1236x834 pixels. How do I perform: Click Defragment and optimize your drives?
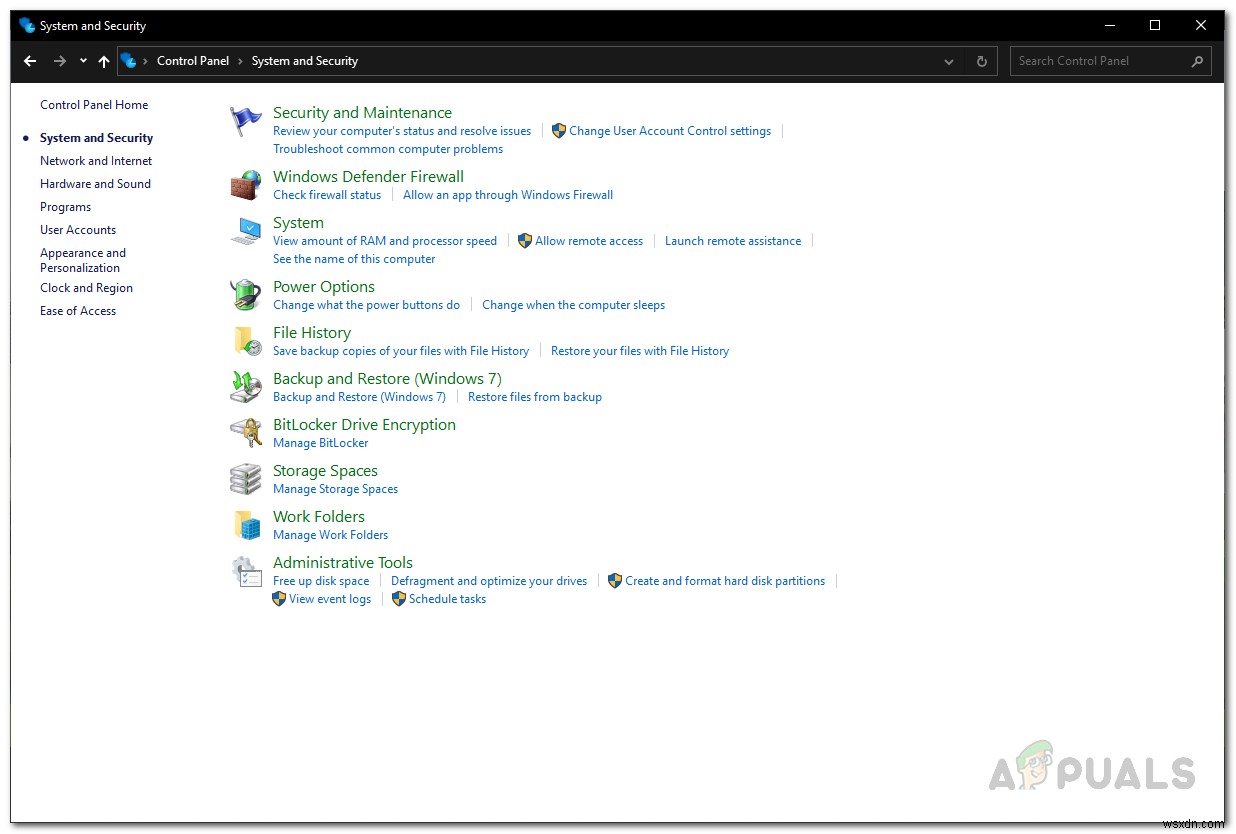click(489, 581)
